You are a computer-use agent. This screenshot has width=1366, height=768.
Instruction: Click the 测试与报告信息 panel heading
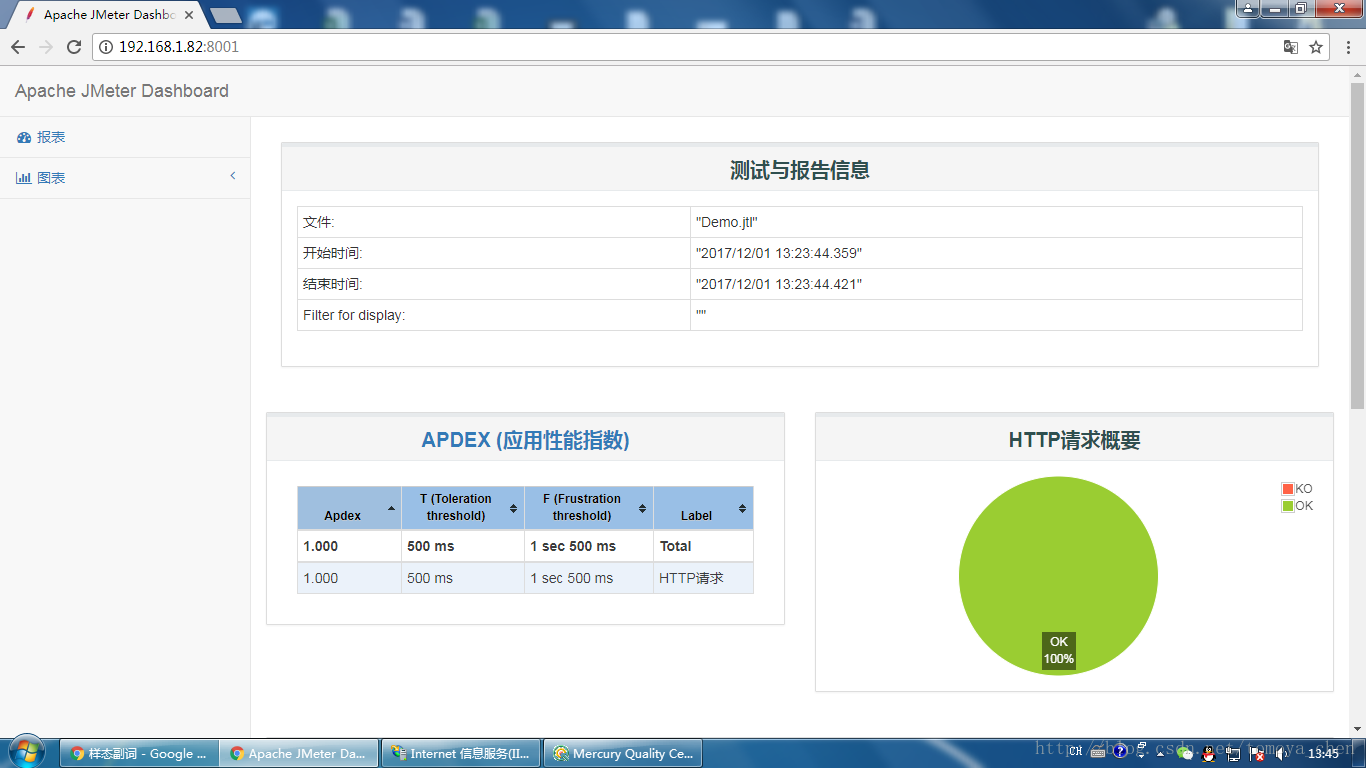[x=800, y=170]
